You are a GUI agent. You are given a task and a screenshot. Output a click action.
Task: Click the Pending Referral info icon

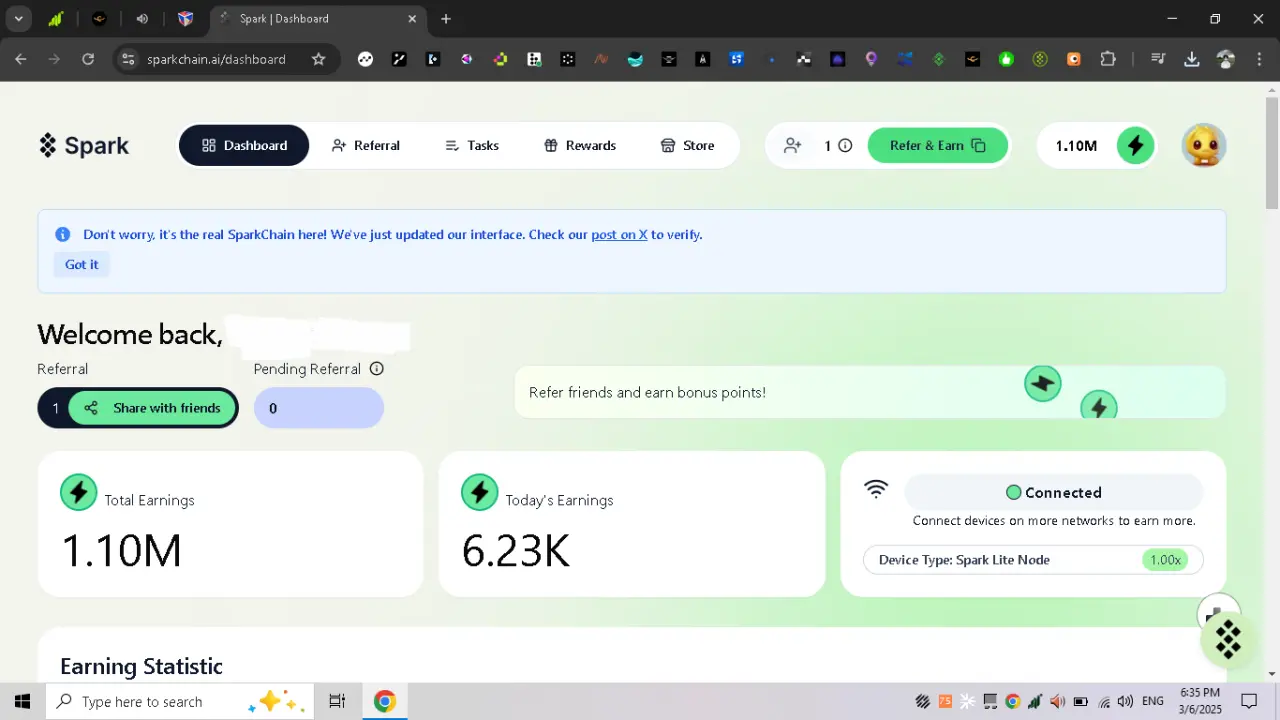tap(377, 369)
